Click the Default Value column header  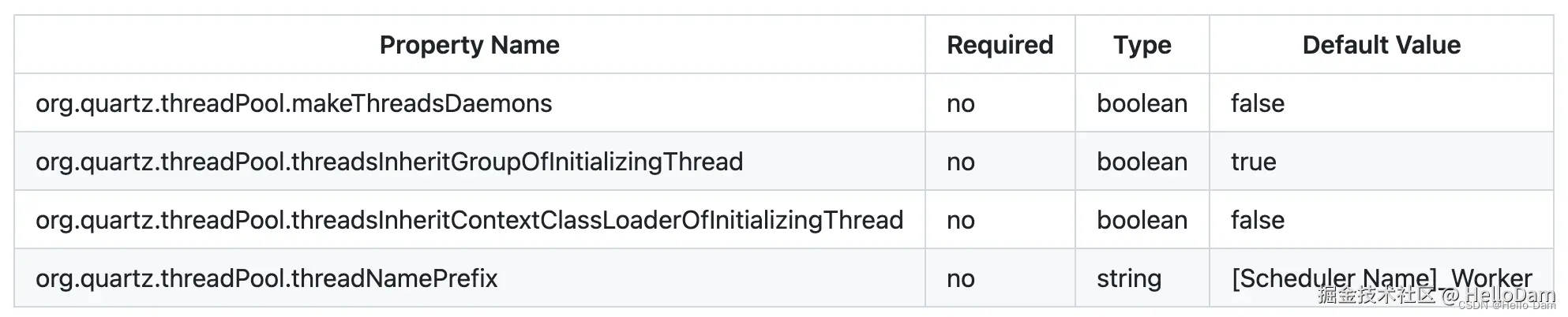click(1381, 45)
